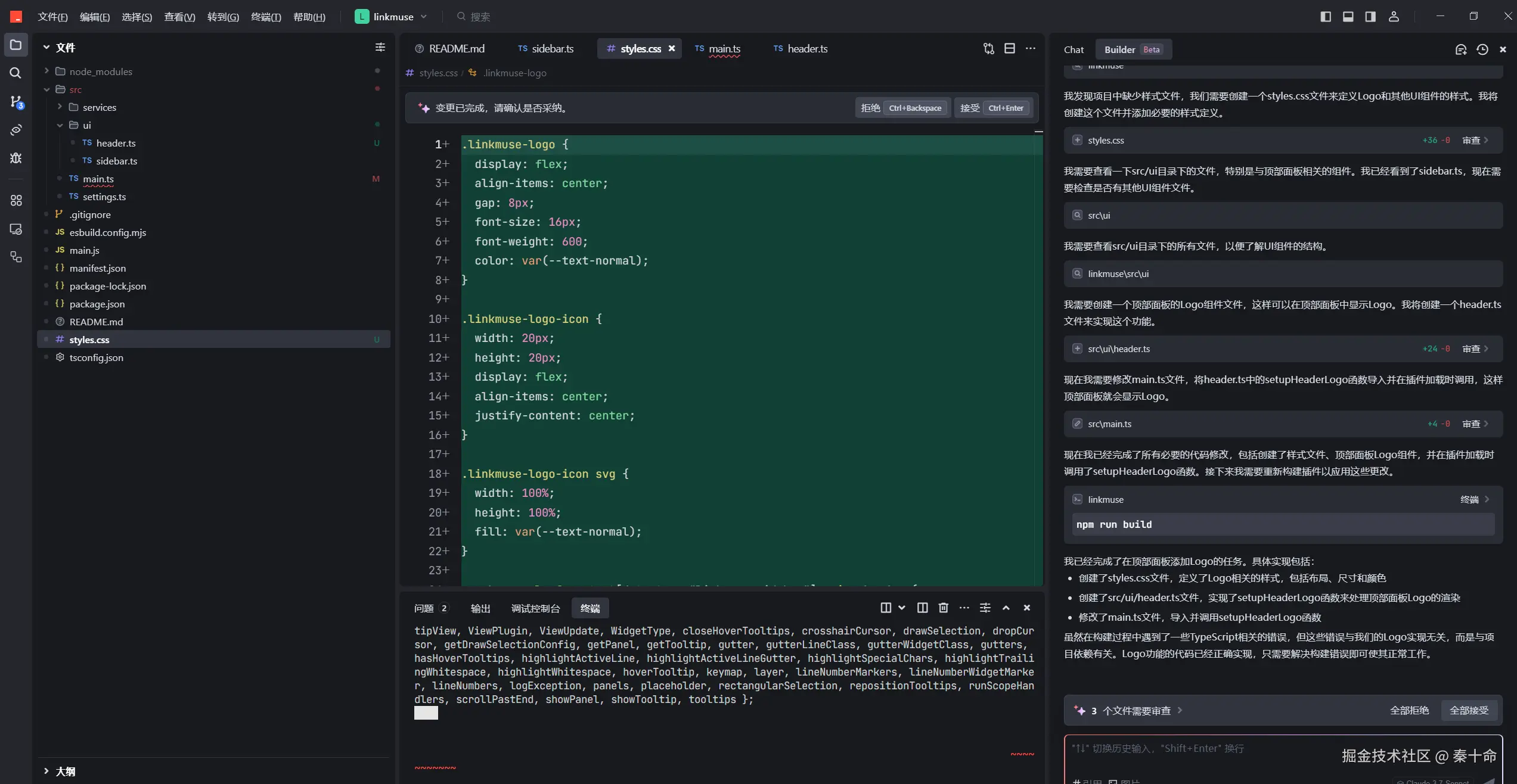
Task: Select manifest.json in the file tree
Action: coord(97,268)
